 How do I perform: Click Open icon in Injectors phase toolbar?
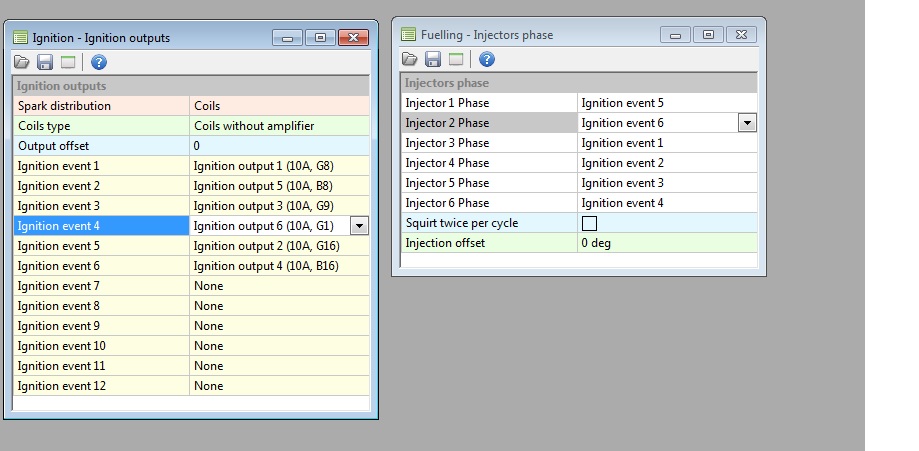point(410,59)
